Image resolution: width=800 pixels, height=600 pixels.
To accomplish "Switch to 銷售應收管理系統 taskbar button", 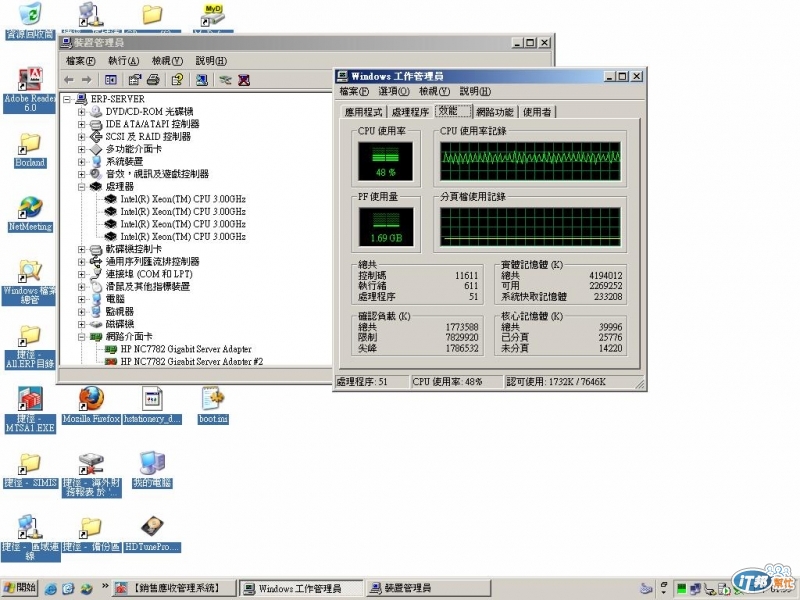I will click(174, 588).
